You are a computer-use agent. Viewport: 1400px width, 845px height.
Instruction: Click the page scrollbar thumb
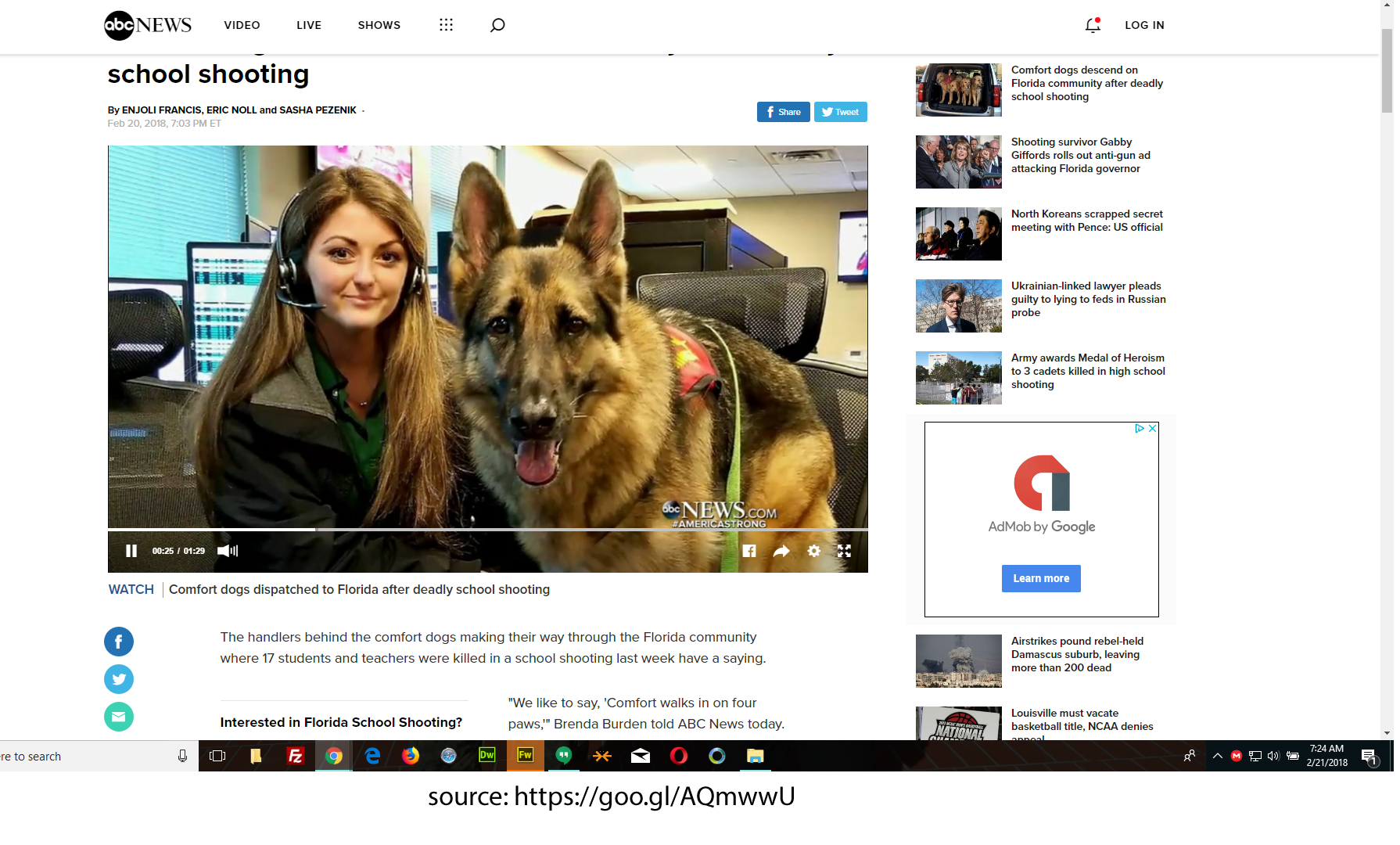click(1387, 70)
